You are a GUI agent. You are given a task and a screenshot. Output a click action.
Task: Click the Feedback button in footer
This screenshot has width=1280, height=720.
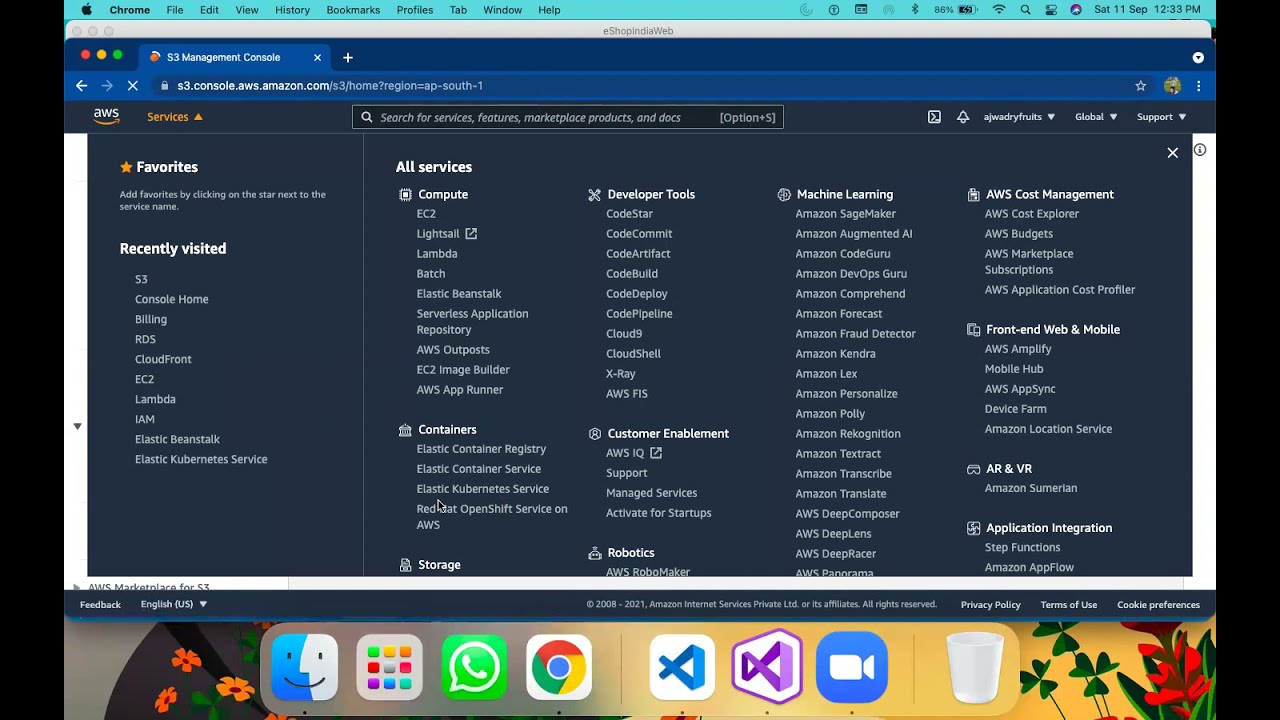point(100,605)
